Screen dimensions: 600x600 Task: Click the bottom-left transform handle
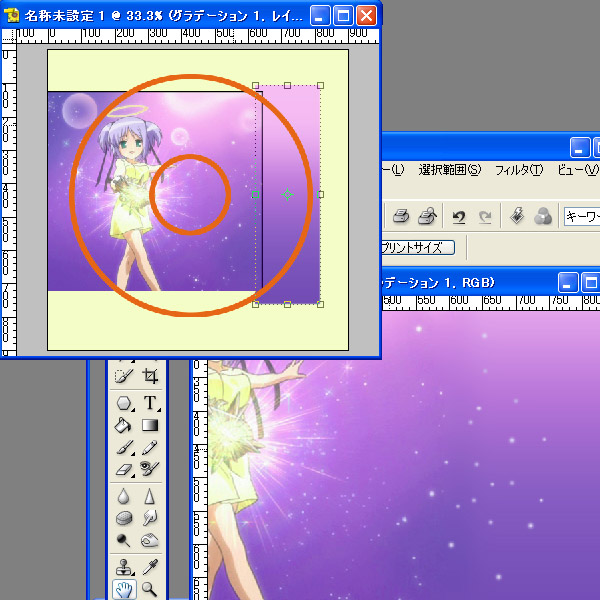(256, 304)
